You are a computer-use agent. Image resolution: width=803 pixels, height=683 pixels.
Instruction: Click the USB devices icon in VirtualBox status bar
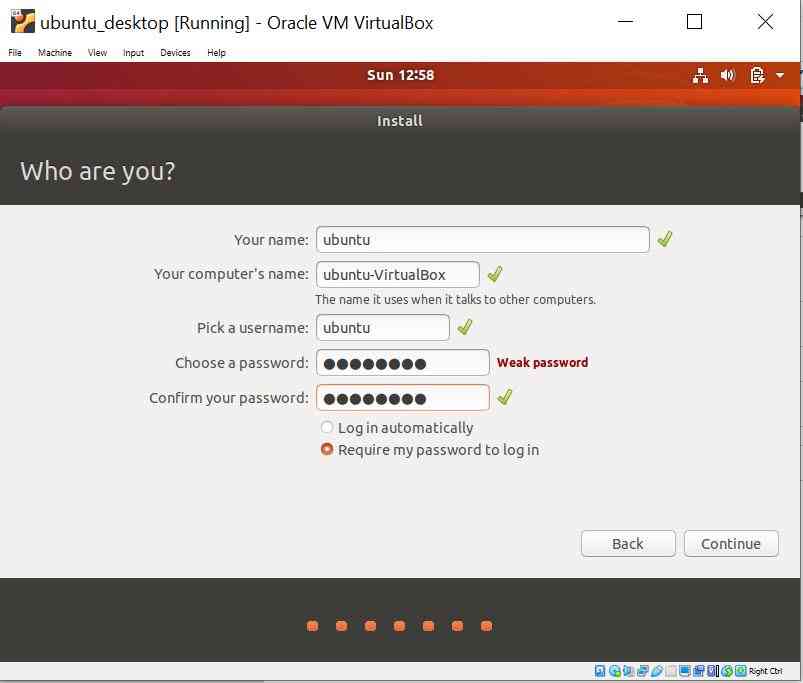658,671
